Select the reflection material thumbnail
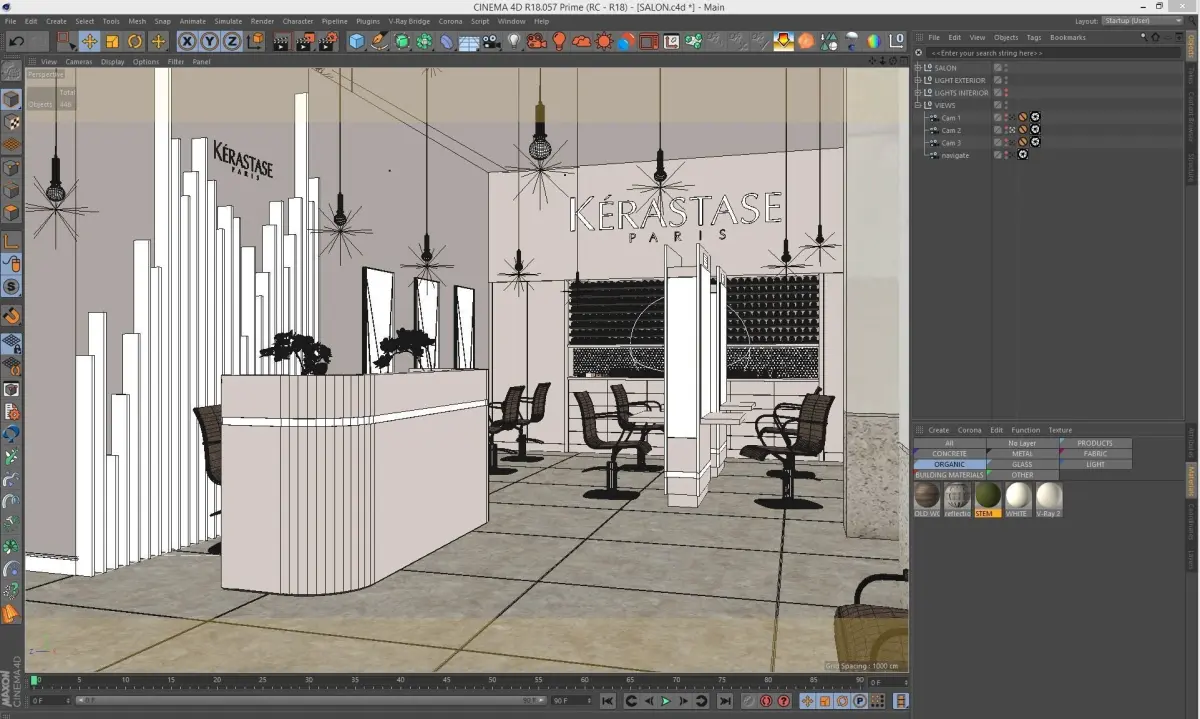This screenshot has width=1200, height=719. 957,500
